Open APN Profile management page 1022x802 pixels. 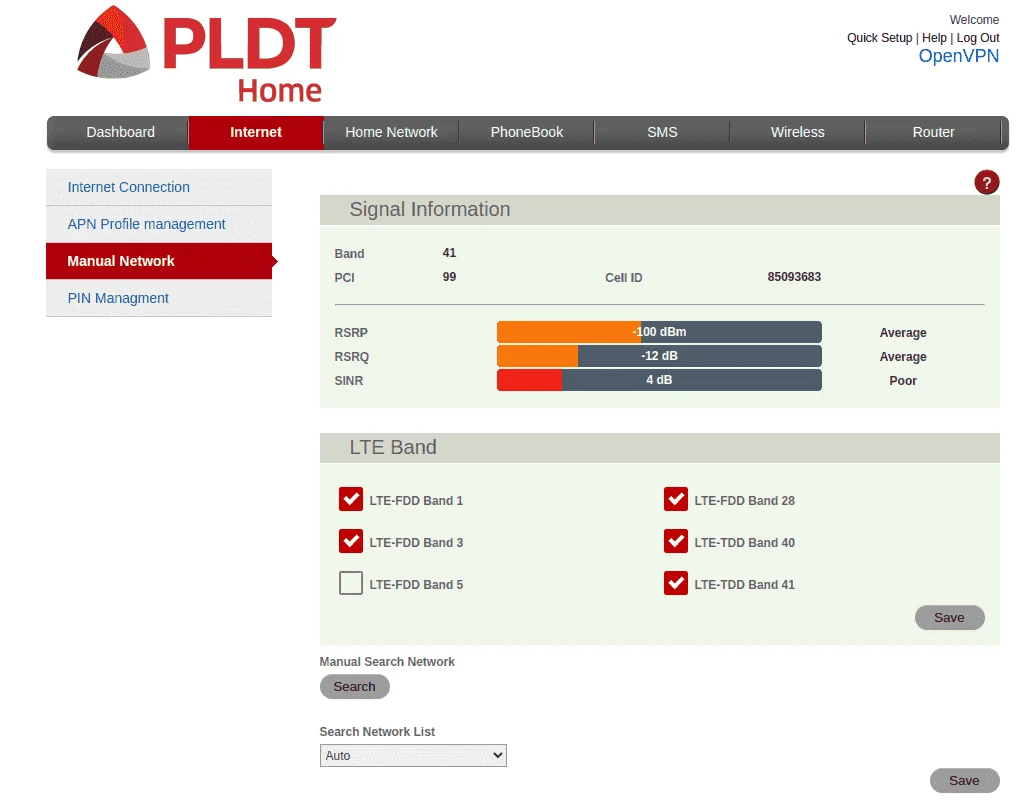pos(159,224)
